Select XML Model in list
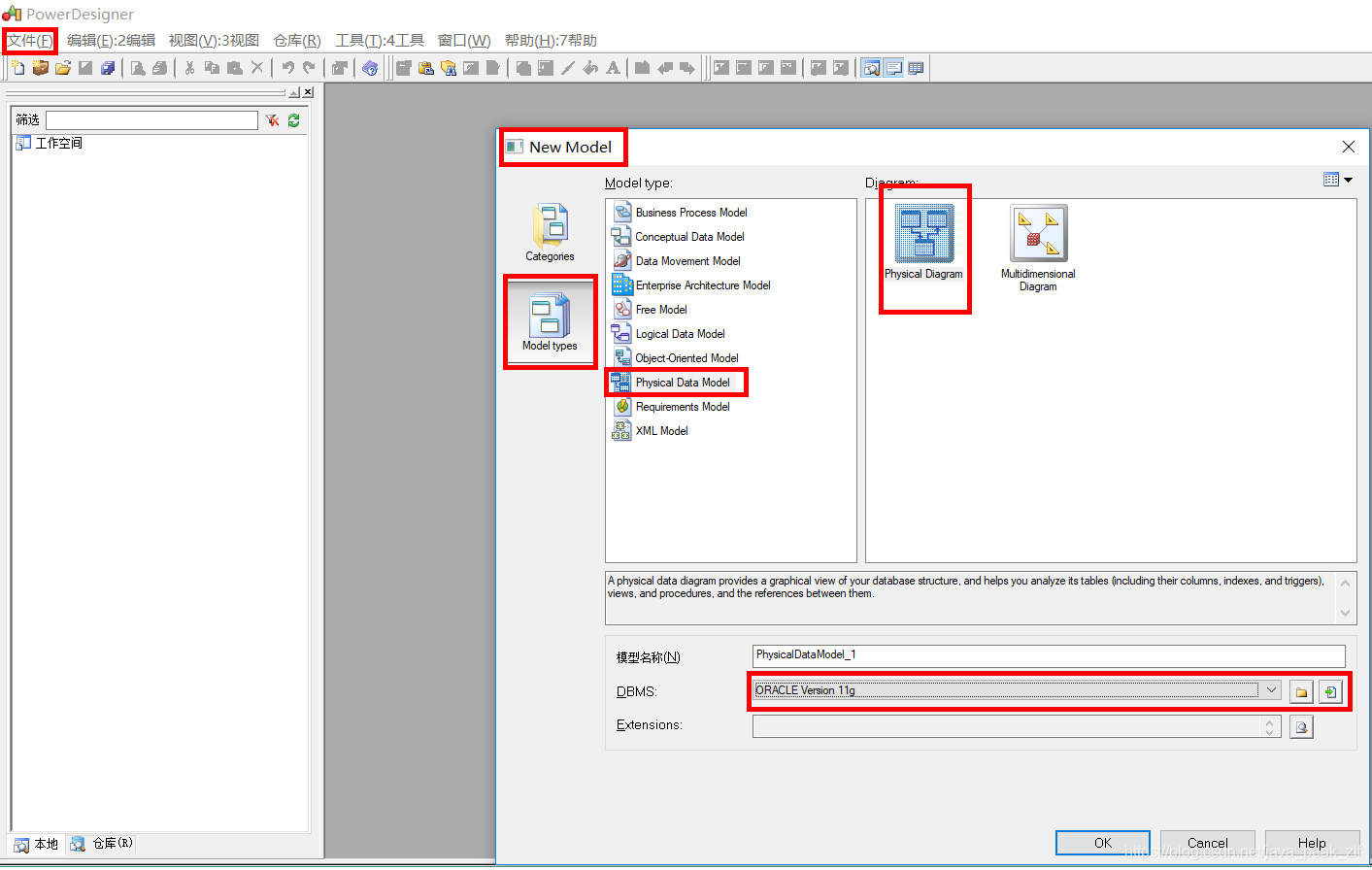Screen dimensions: 1372x870 tap(651, 431)
